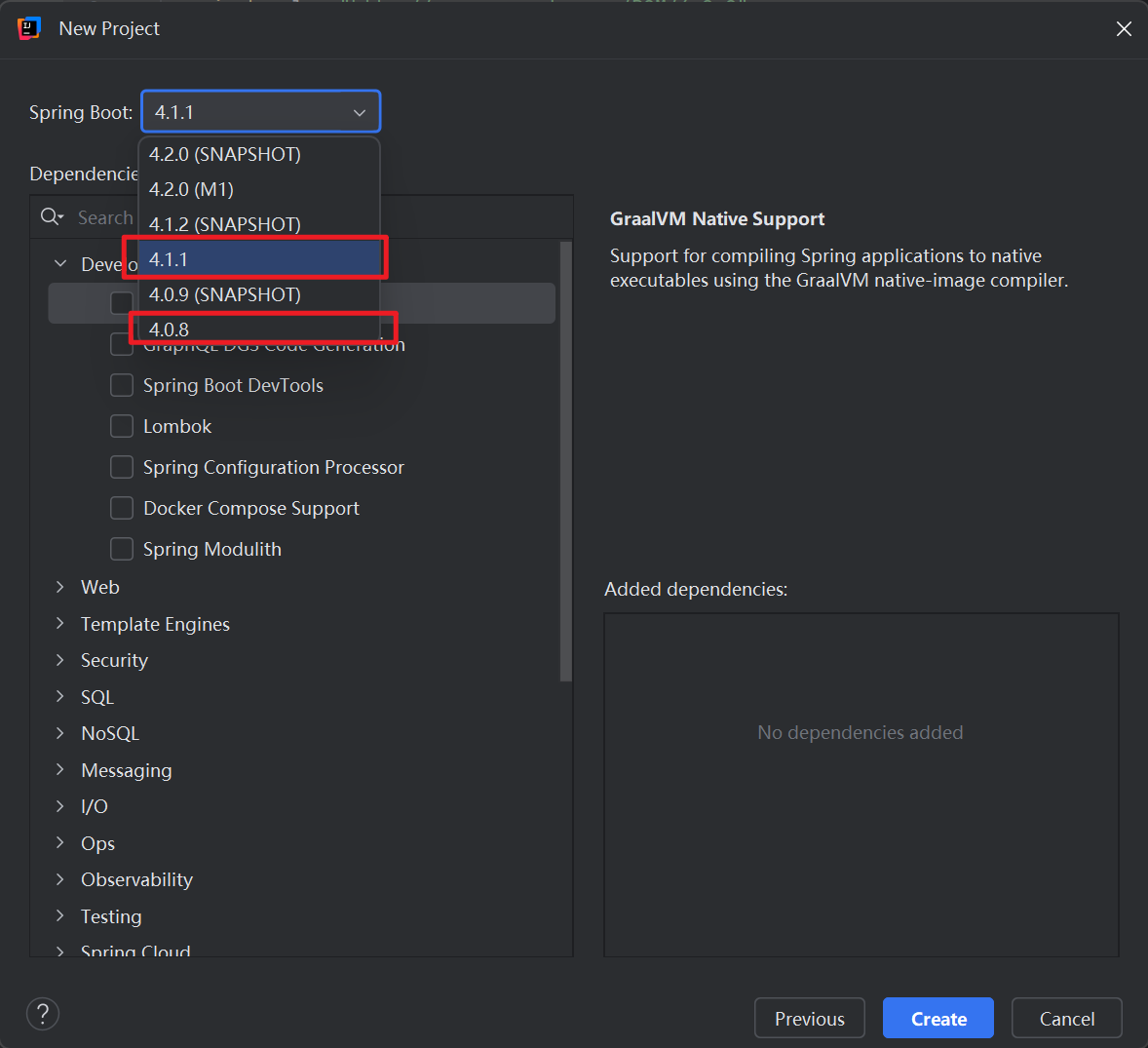The width and height of the screenshot is (1148, 1048).
Task: Expand the Testing category
Action: pyautogui.click(x=60, y=916)
